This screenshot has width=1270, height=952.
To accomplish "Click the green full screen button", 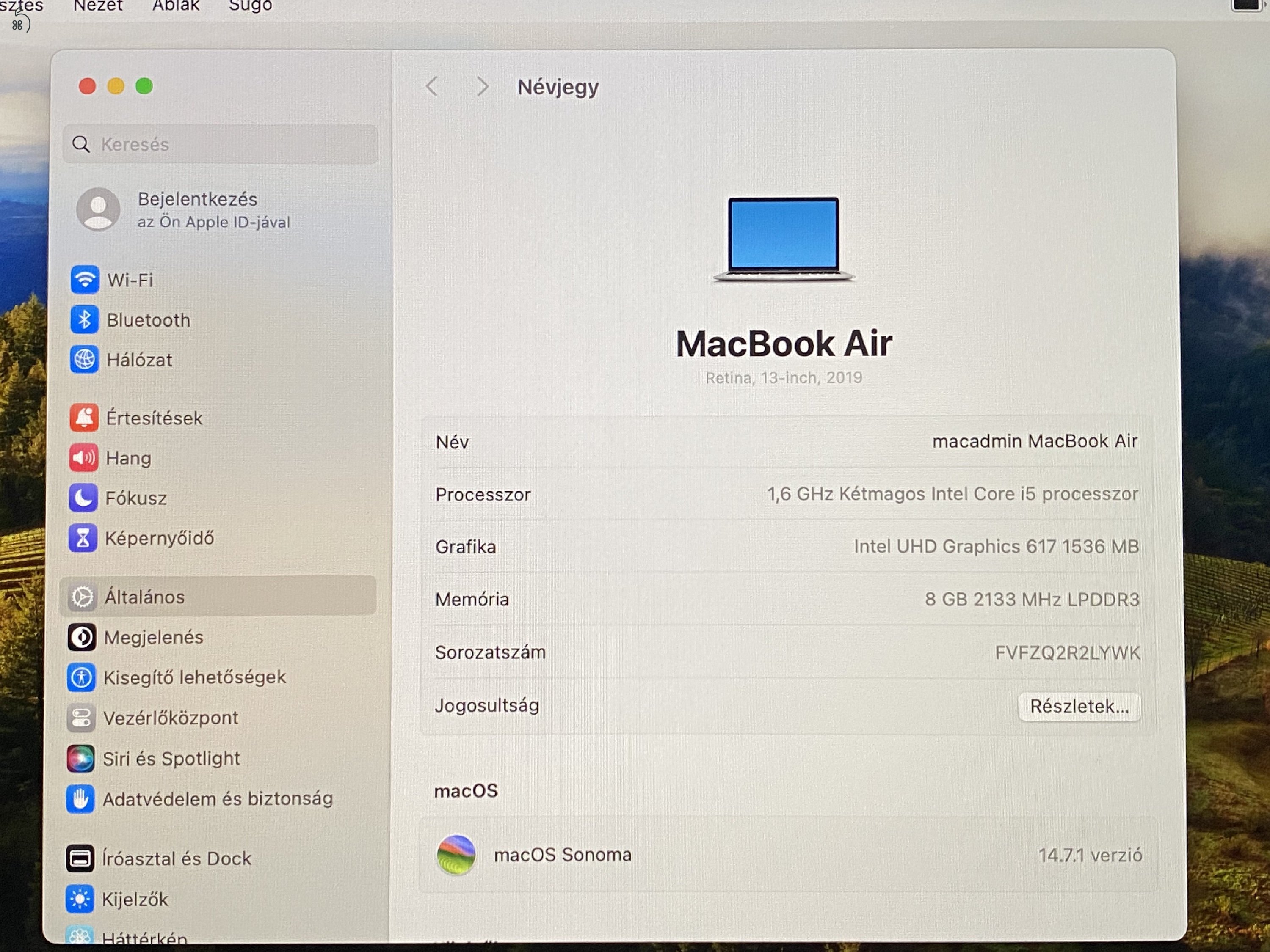I will (x=144, y=86).
